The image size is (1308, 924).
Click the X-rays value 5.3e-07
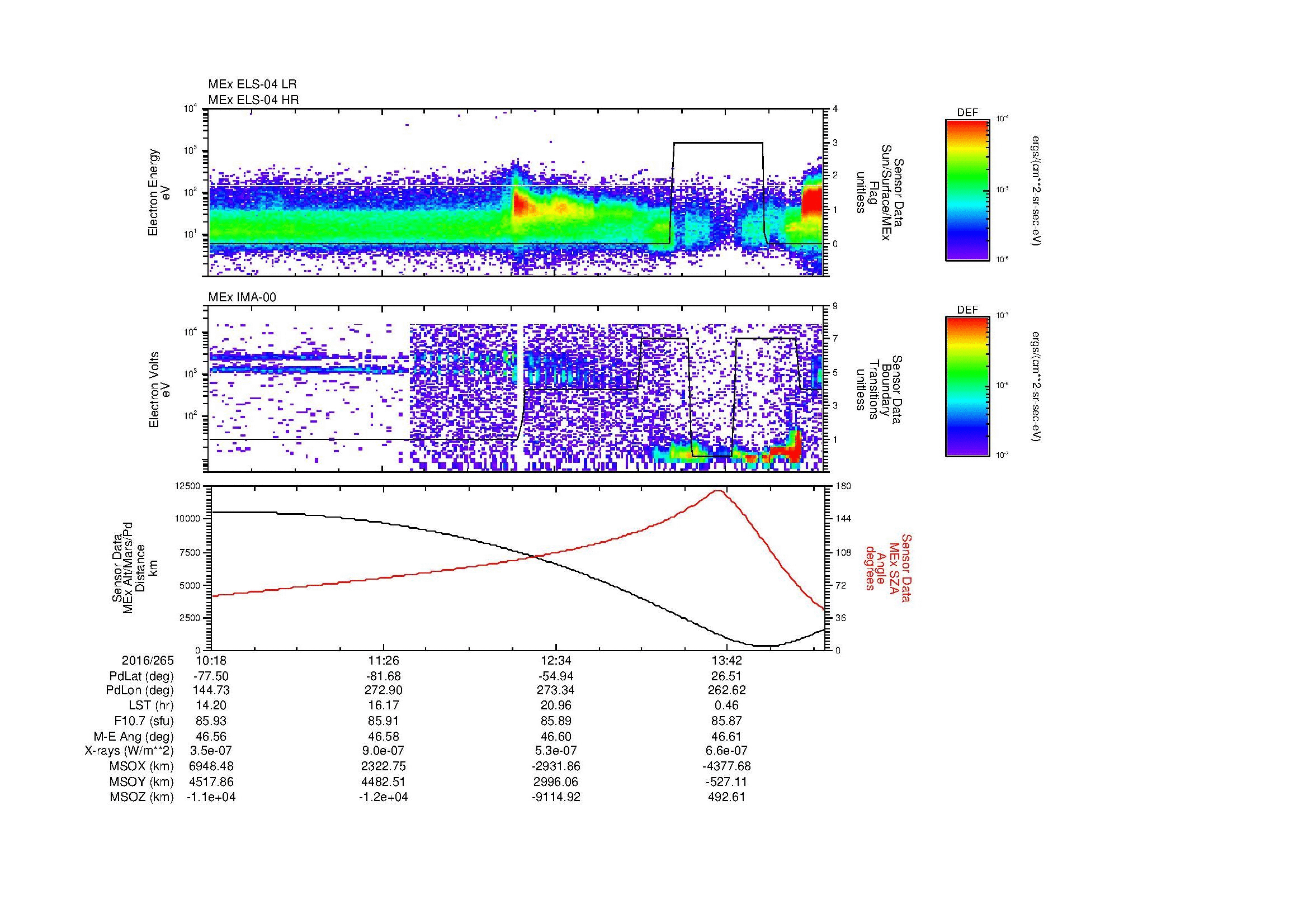click(x=555, y=751)
